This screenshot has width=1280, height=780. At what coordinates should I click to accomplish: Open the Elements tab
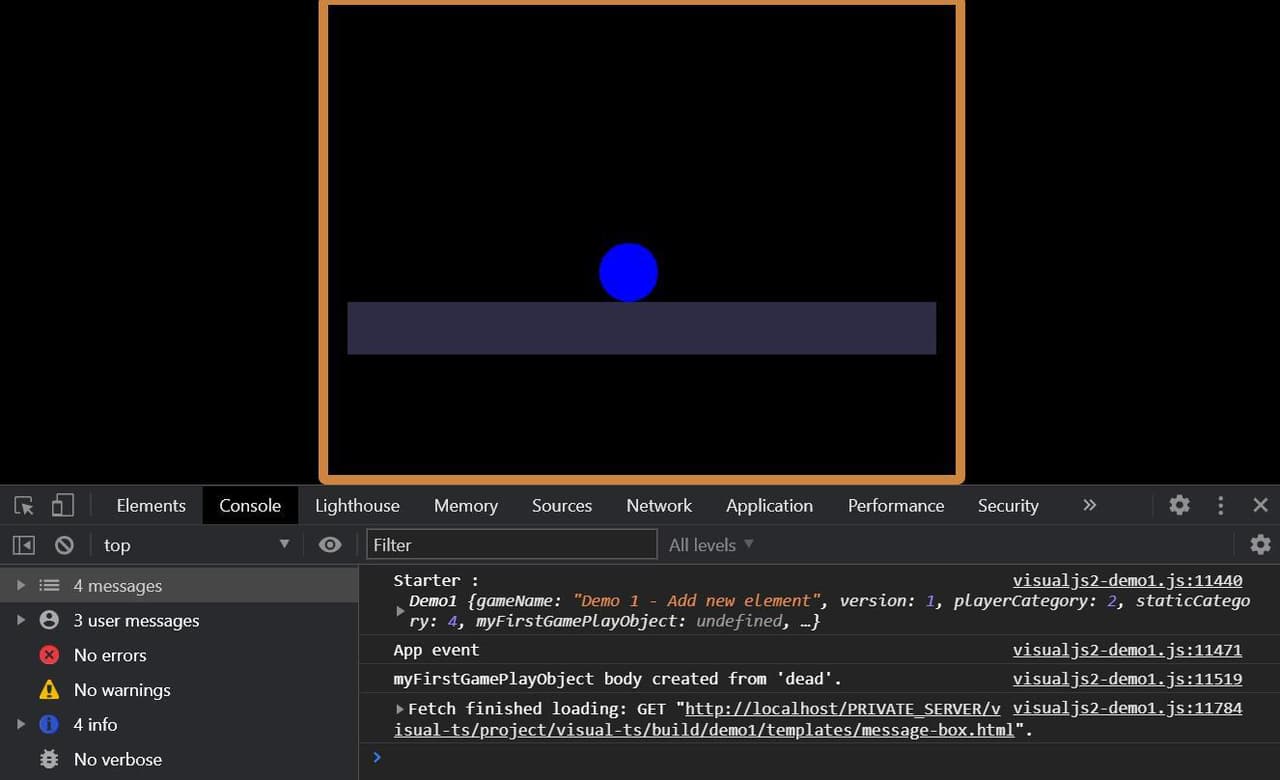tap(151, 505)
